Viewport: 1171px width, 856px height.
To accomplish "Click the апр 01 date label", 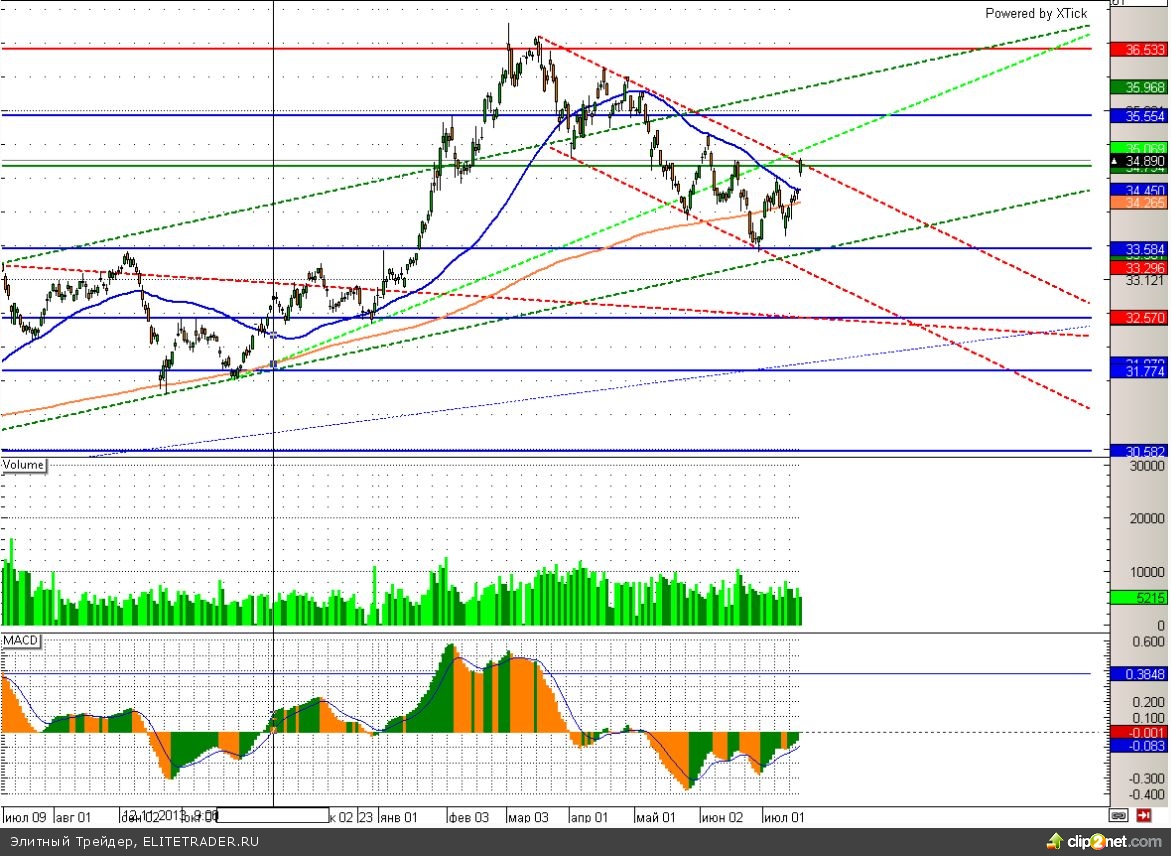I will coord(589,817).
